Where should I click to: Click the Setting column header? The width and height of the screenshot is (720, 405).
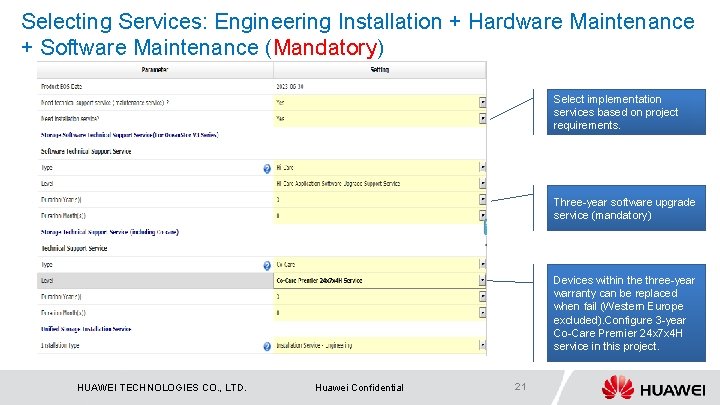380,70
